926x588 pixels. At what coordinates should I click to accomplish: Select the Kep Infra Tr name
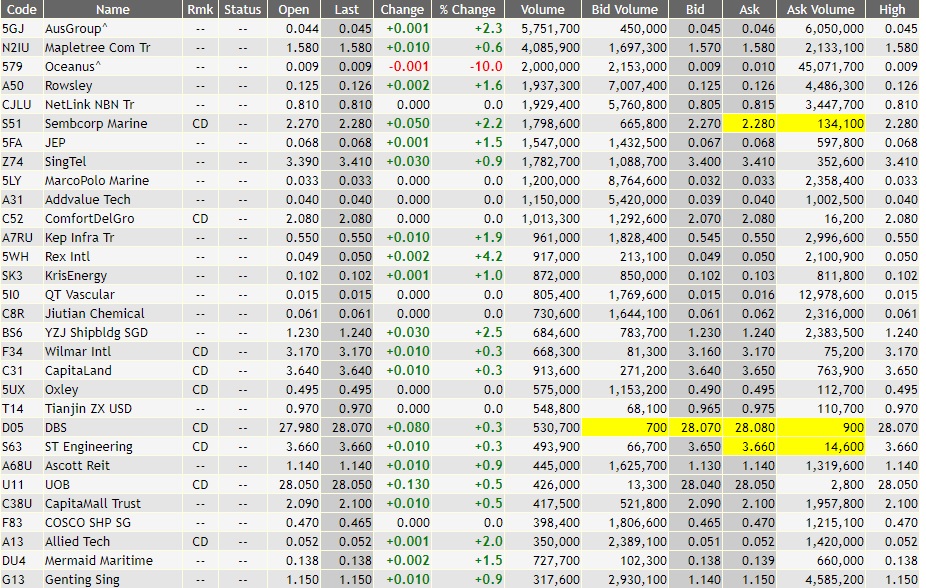[80, 237]
